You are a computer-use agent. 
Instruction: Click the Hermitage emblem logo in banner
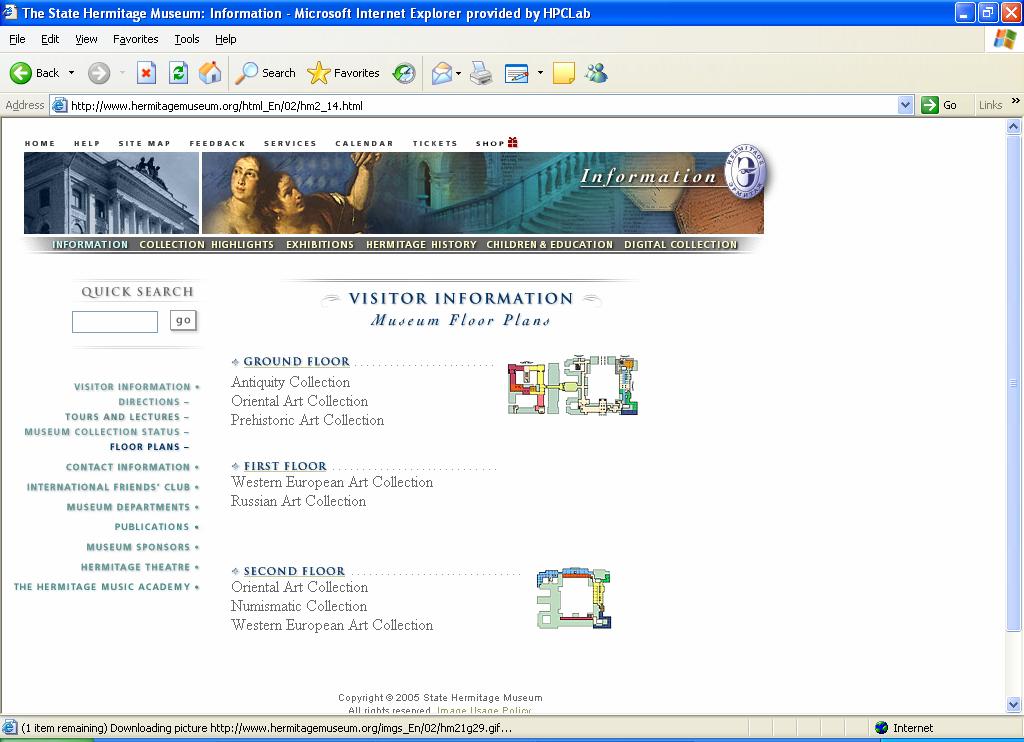746,171
